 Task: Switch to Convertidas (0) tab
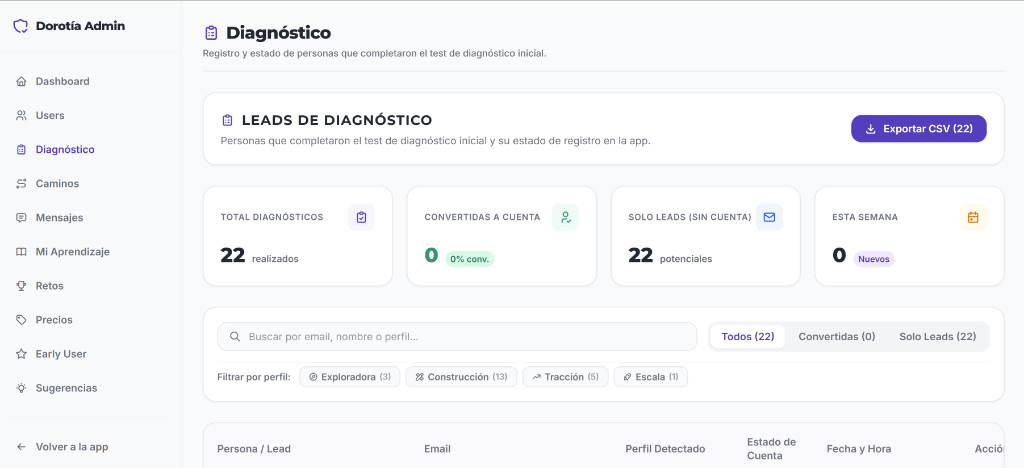[x=837, y=337]
